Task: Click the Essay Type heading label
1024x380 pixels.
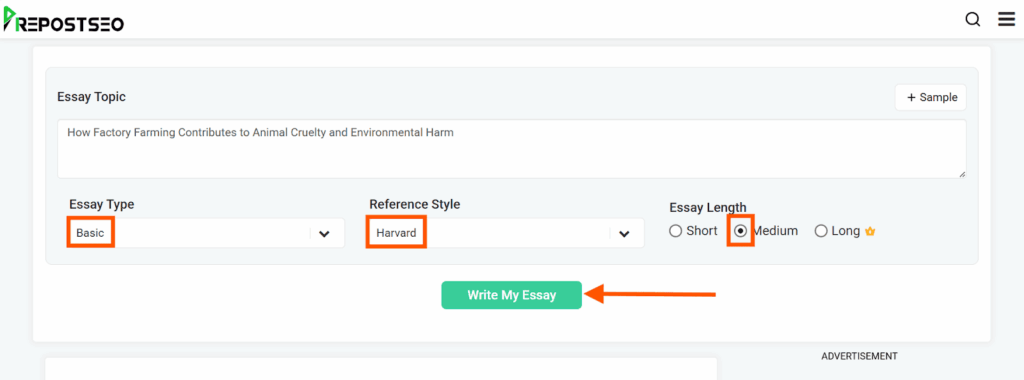Action: pyautogui.click(x=102, y=204)
